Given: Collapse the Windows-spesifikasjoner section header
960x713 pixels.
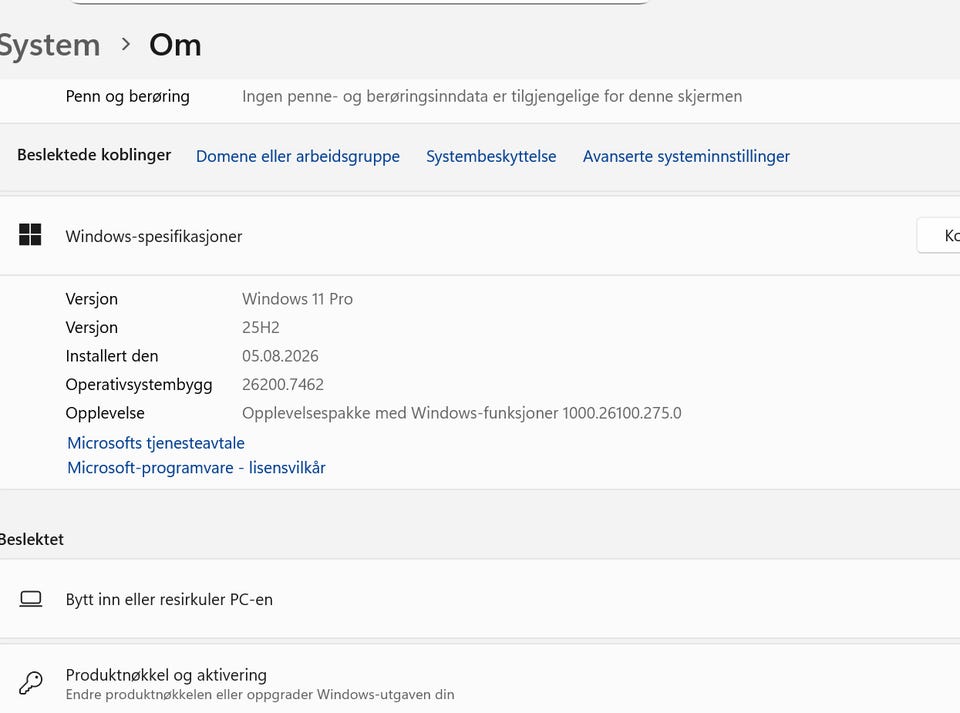Looking at the screenshot, I should click(x=480, y=236).
